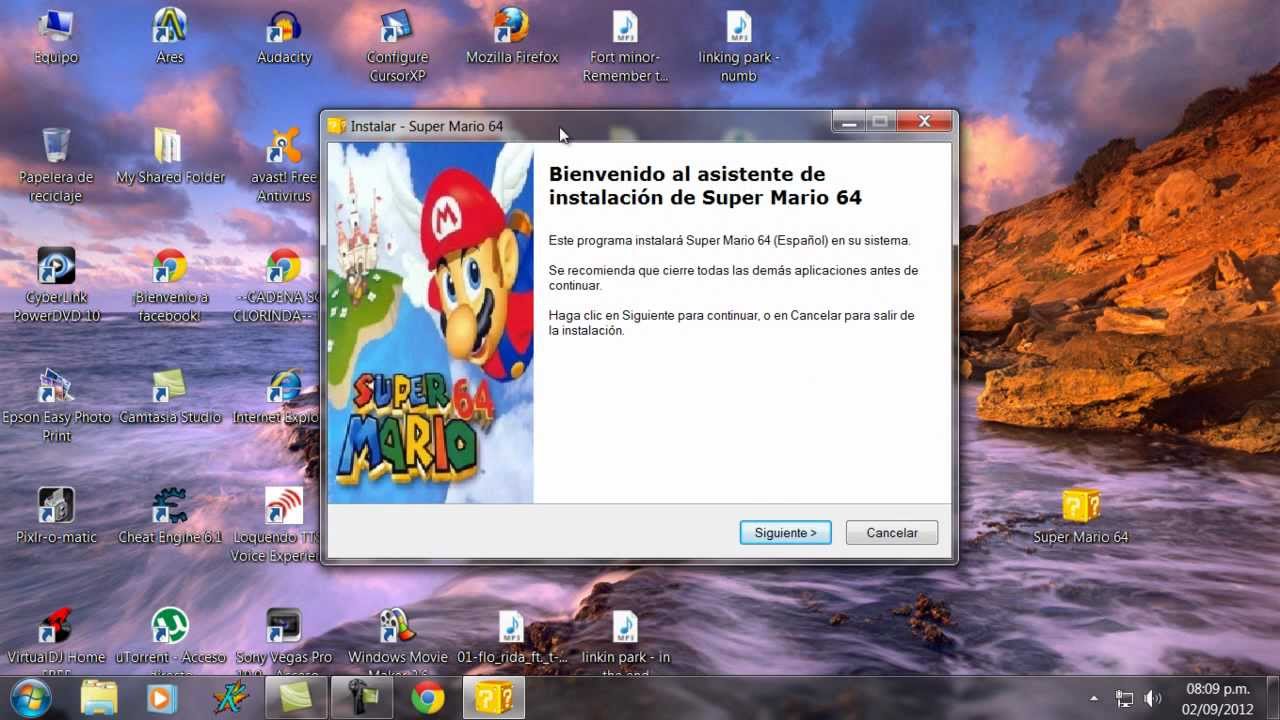Viewport: 1280px width, 720px height.
Task: Click the 'Este programa instalará' sentence
Action: pos(730,241)
